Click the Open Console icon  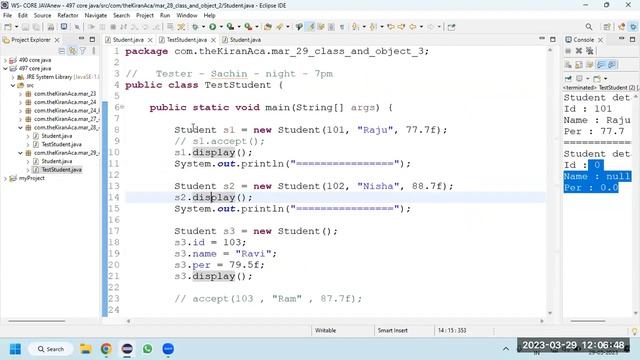coord(598,78)
